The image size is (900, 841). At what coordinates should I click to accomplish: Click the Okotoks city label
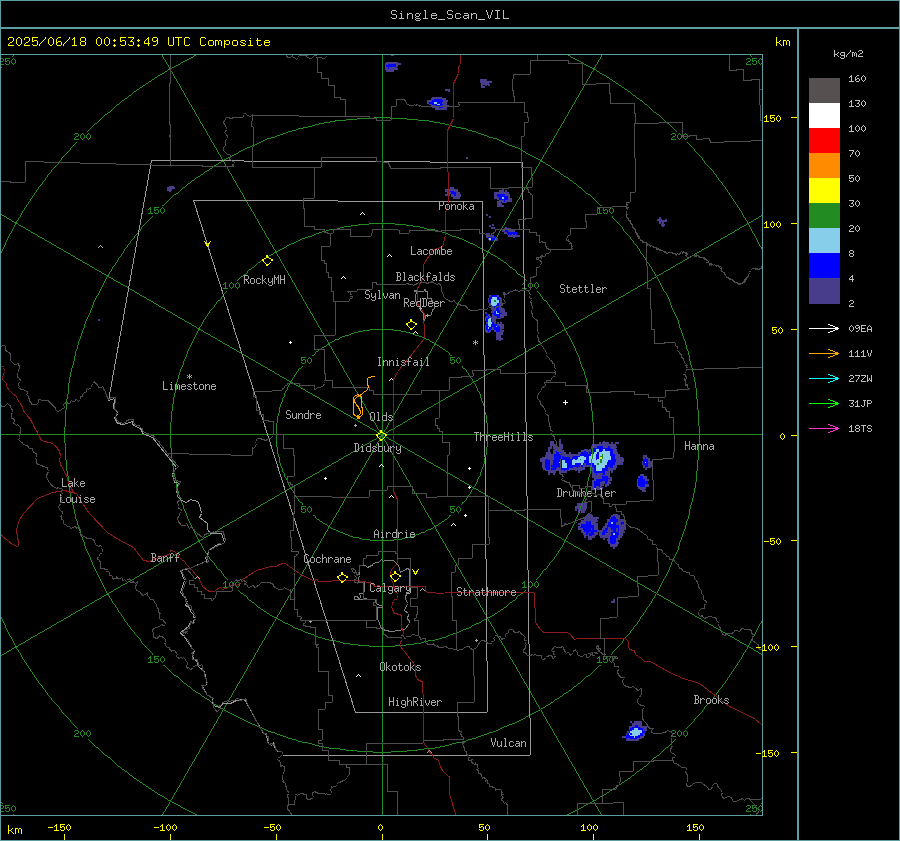tap(400, 667)
